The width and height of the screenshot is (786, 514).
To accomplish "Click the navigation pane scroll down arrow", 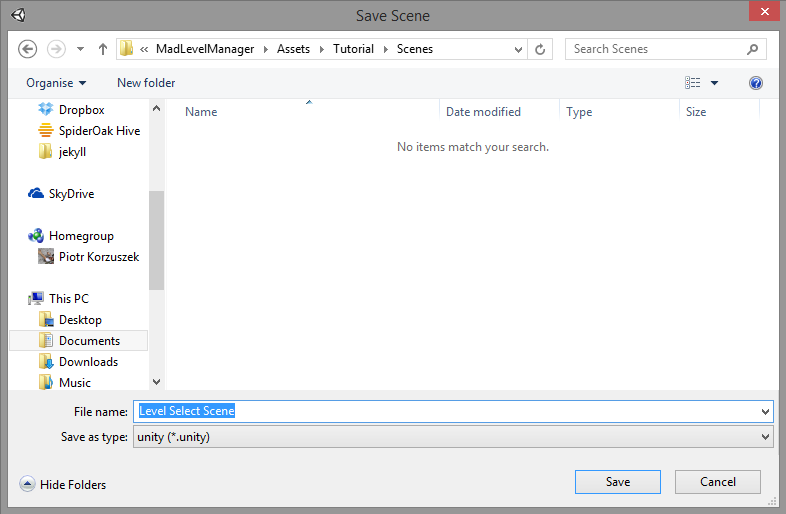I will pos(156,381).
